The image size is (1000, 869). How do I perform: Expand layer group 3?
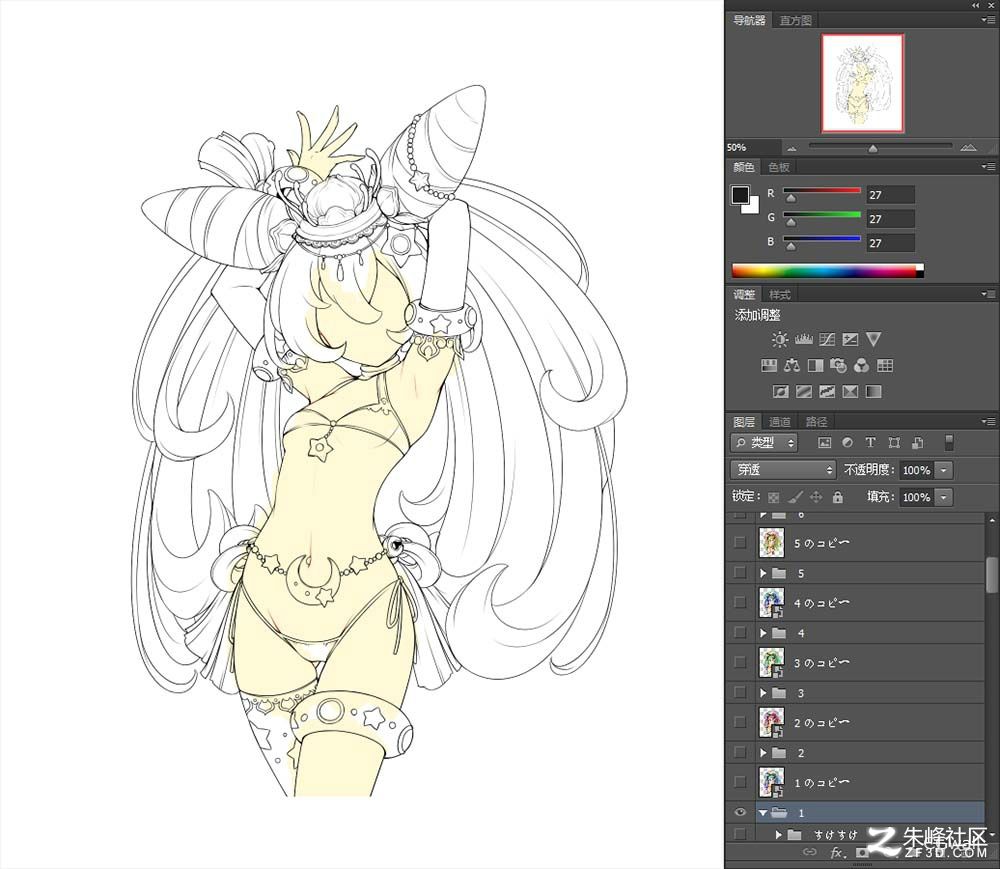763,693
